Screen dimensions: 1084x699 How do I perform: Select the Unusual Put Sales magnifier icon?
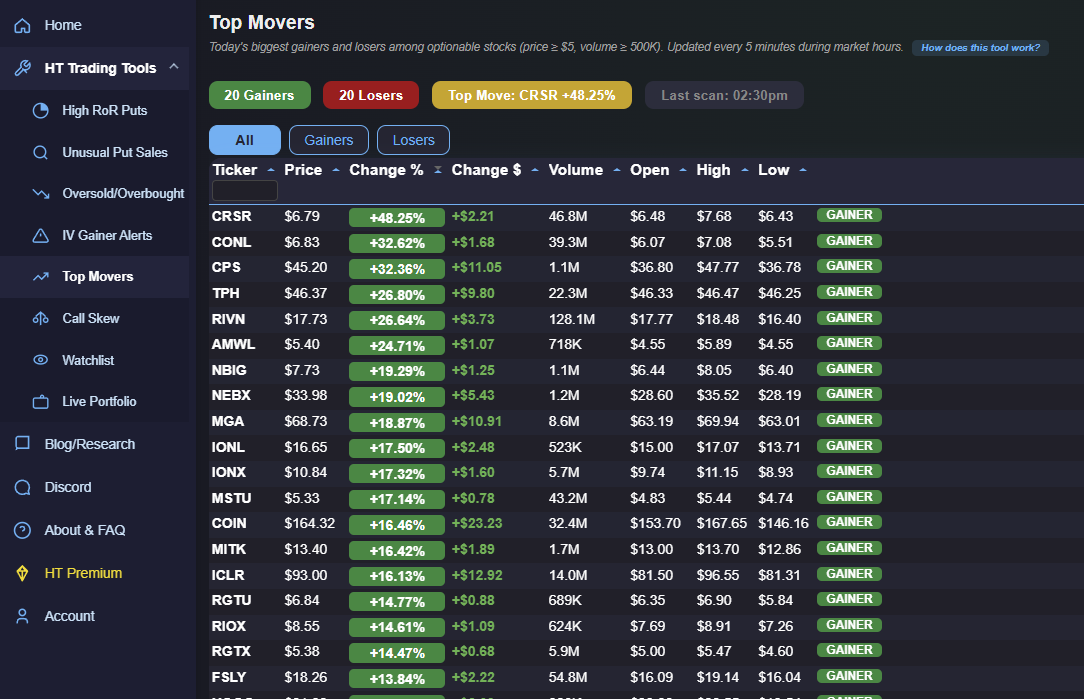tap(41, 152)
